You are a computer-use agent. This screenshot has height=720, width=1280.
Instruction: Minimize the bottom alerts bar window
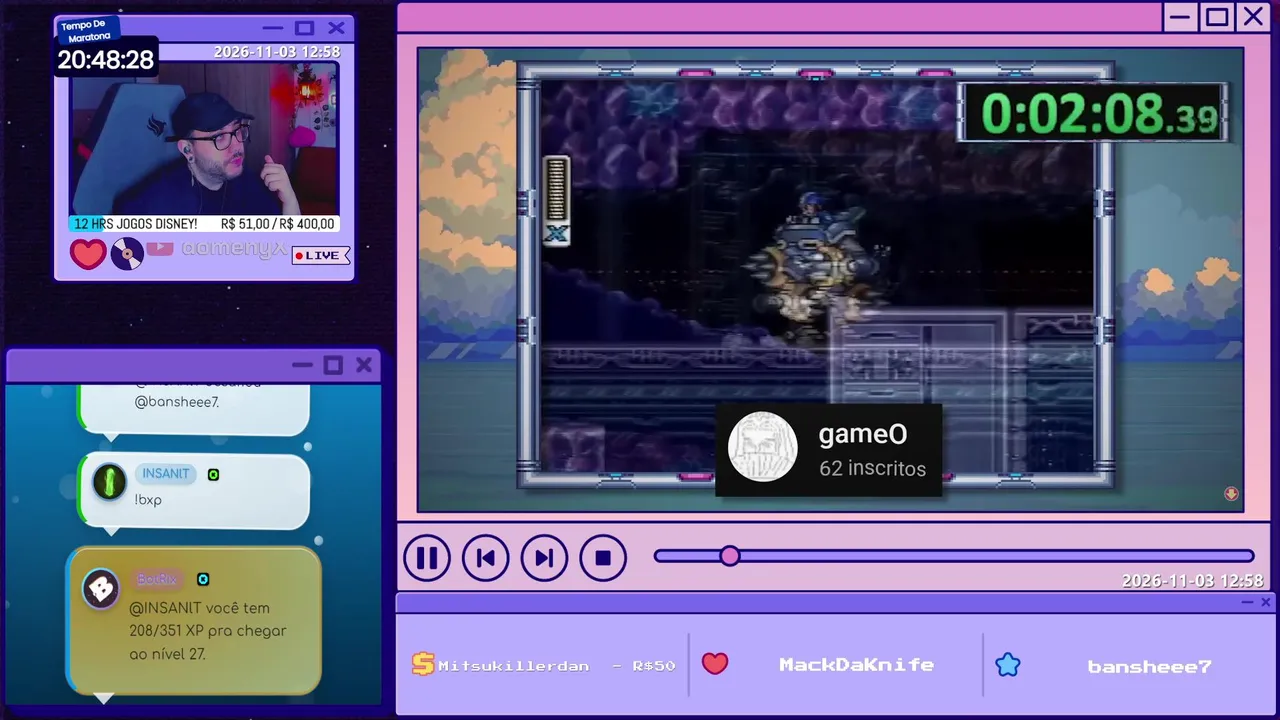tap(1247, 602)
